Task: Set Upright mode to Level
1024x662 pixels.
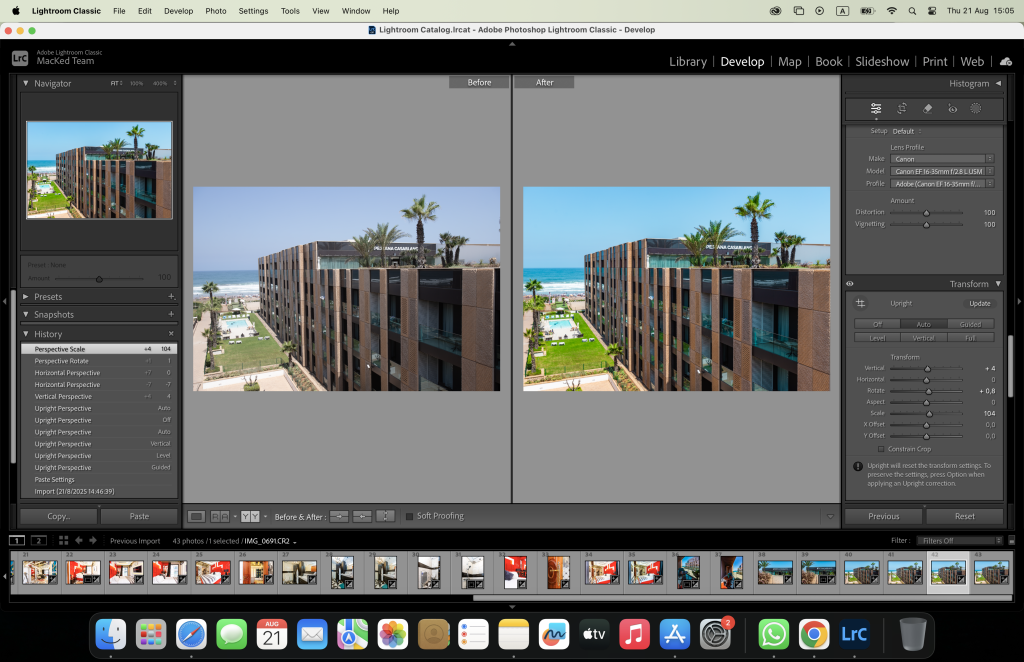Action: [877, 338]
